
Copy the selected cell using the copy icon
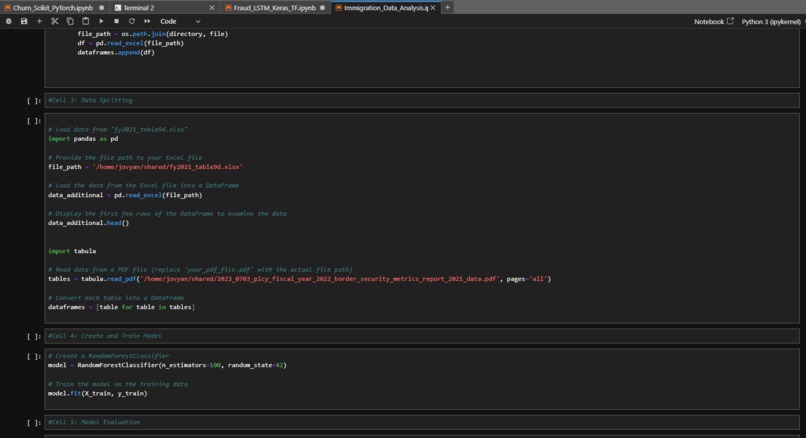point(70,21)
